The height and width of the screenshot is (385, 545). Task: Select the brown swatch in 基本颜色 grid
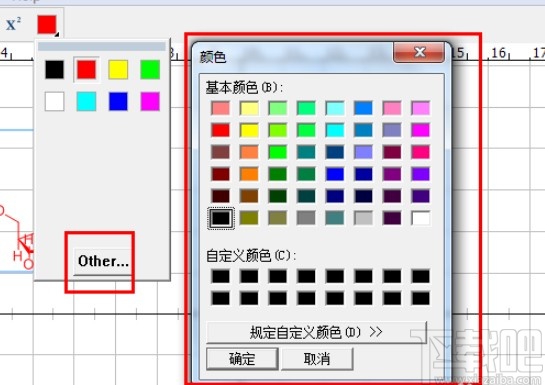pos(249,196)
